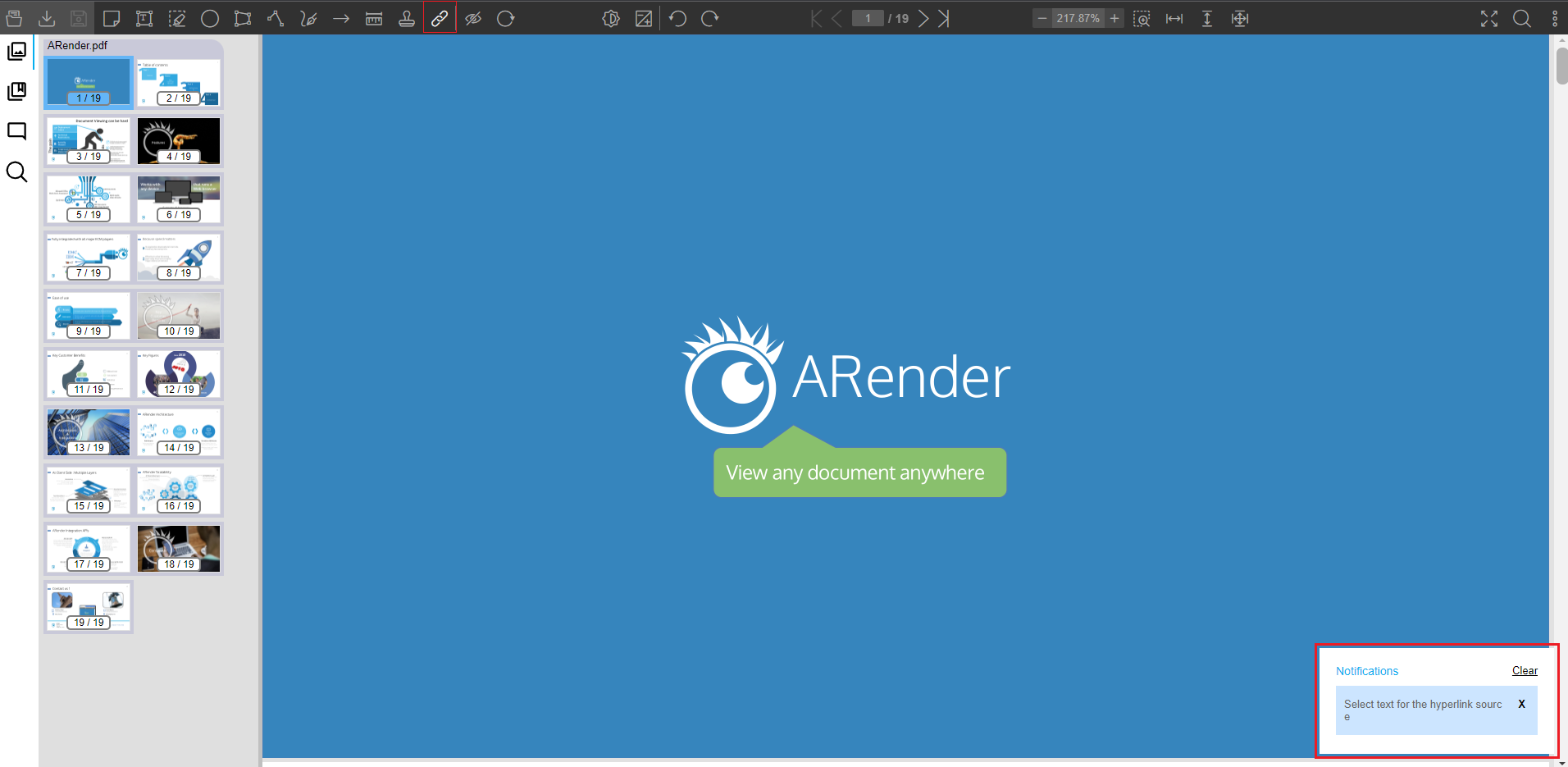
Task: Open the brightness and contrast settings icon
Action: coord(611,18)
